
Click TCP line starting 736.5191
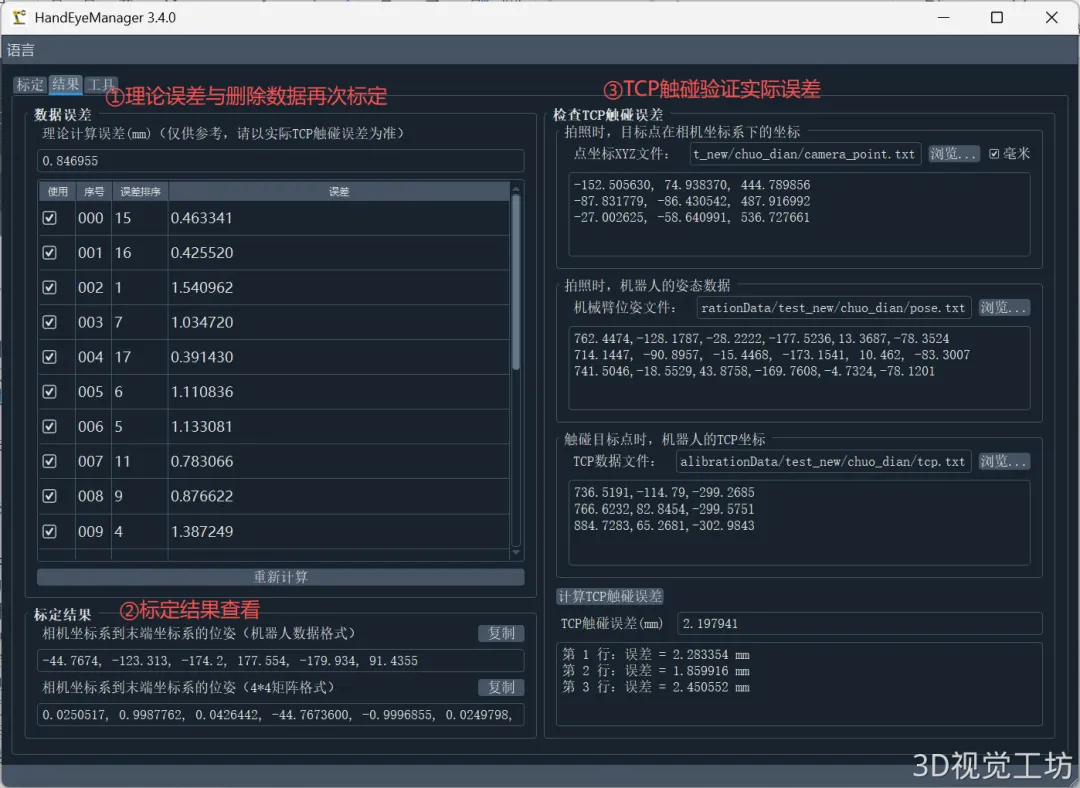pyautogui.click(x=664, y=492)
